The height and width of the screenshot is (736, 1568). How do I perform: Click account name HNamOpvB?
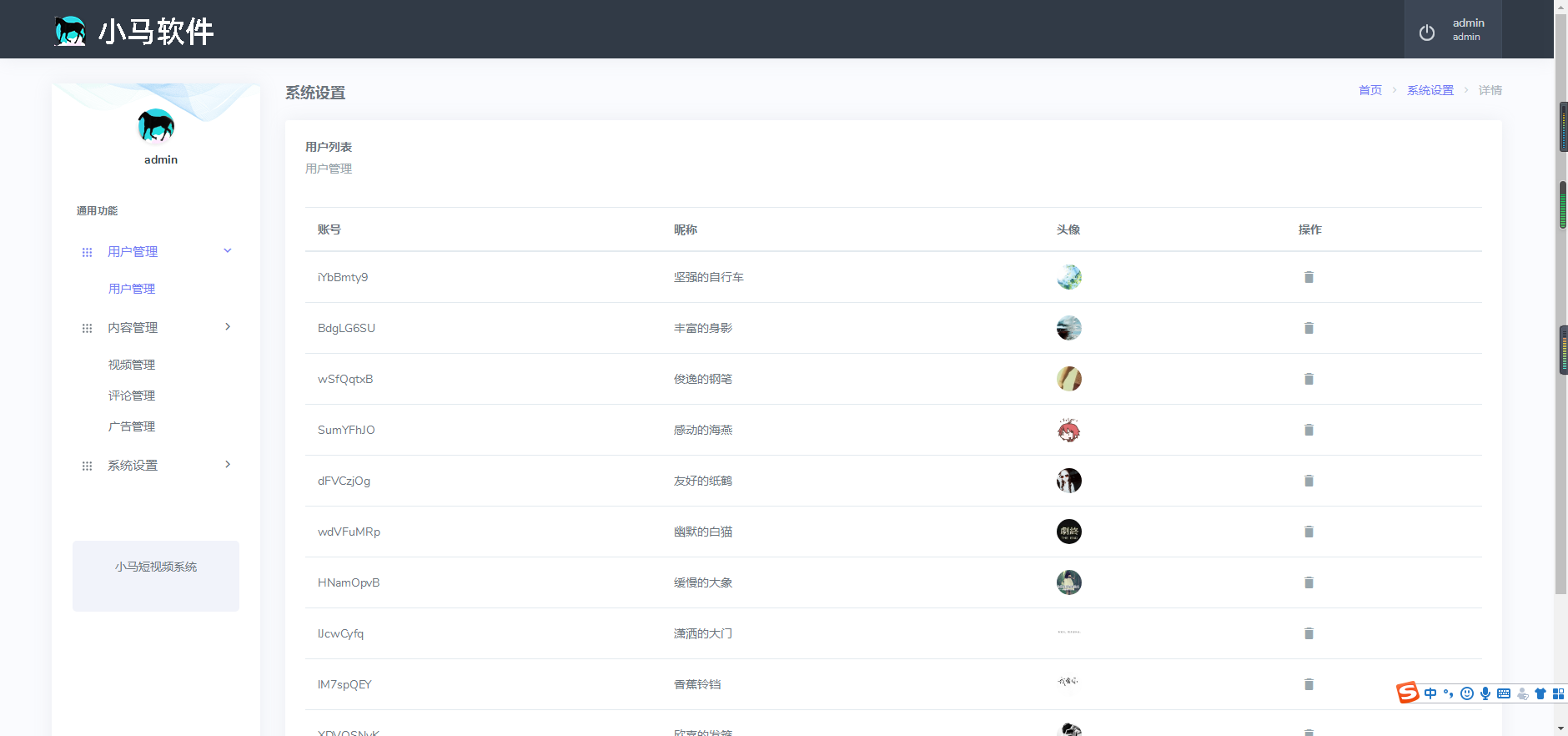click(x=349, y=582)
